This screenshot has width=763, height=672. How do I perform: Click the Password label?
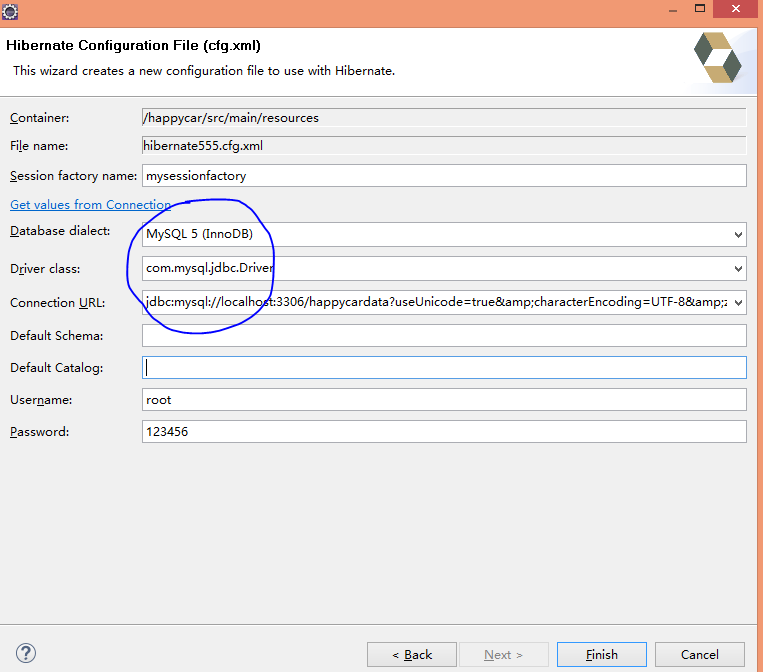(39, 432)
